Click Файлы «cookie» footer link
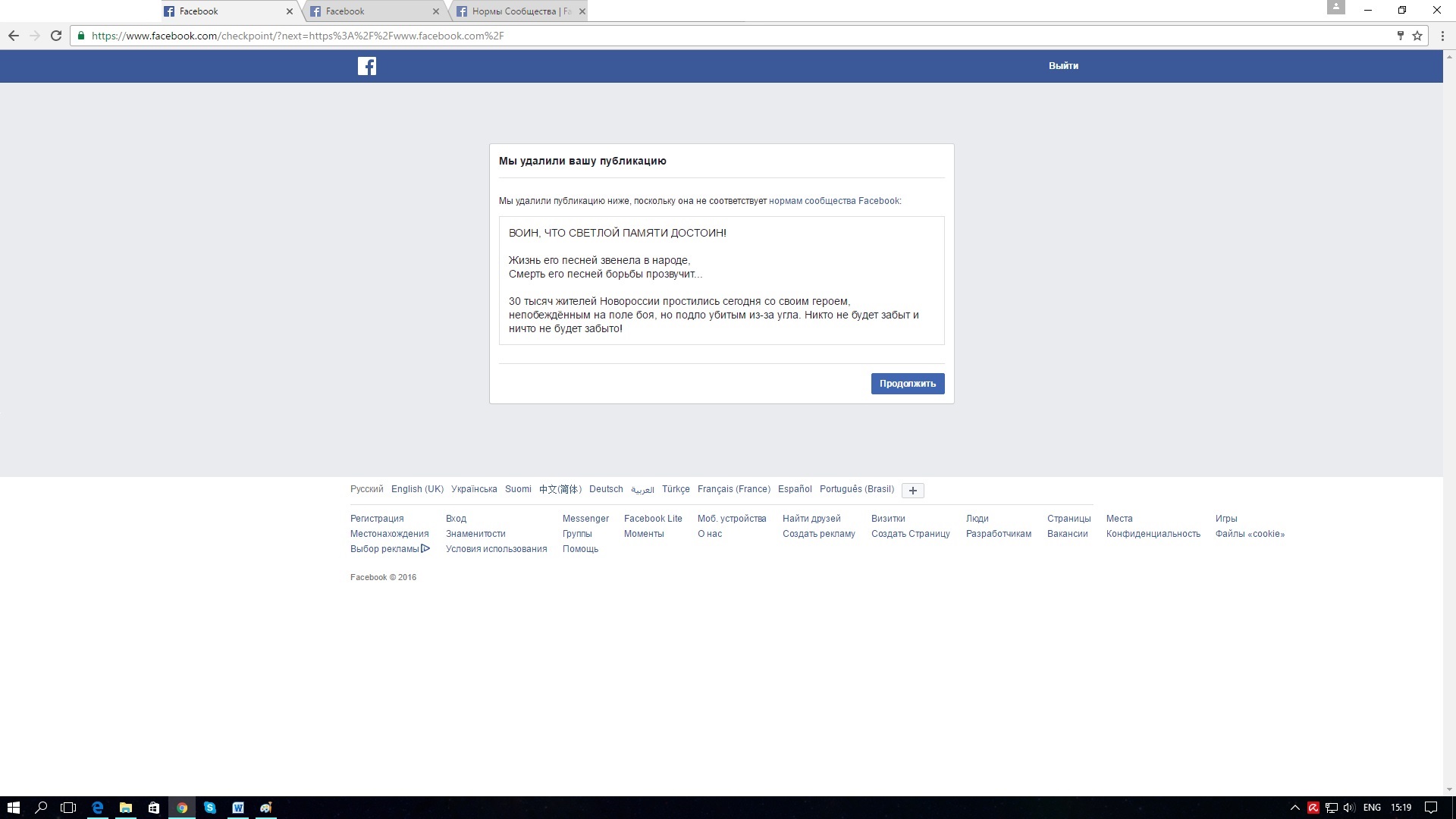1456x819 pixels. tap(1250, 534)
